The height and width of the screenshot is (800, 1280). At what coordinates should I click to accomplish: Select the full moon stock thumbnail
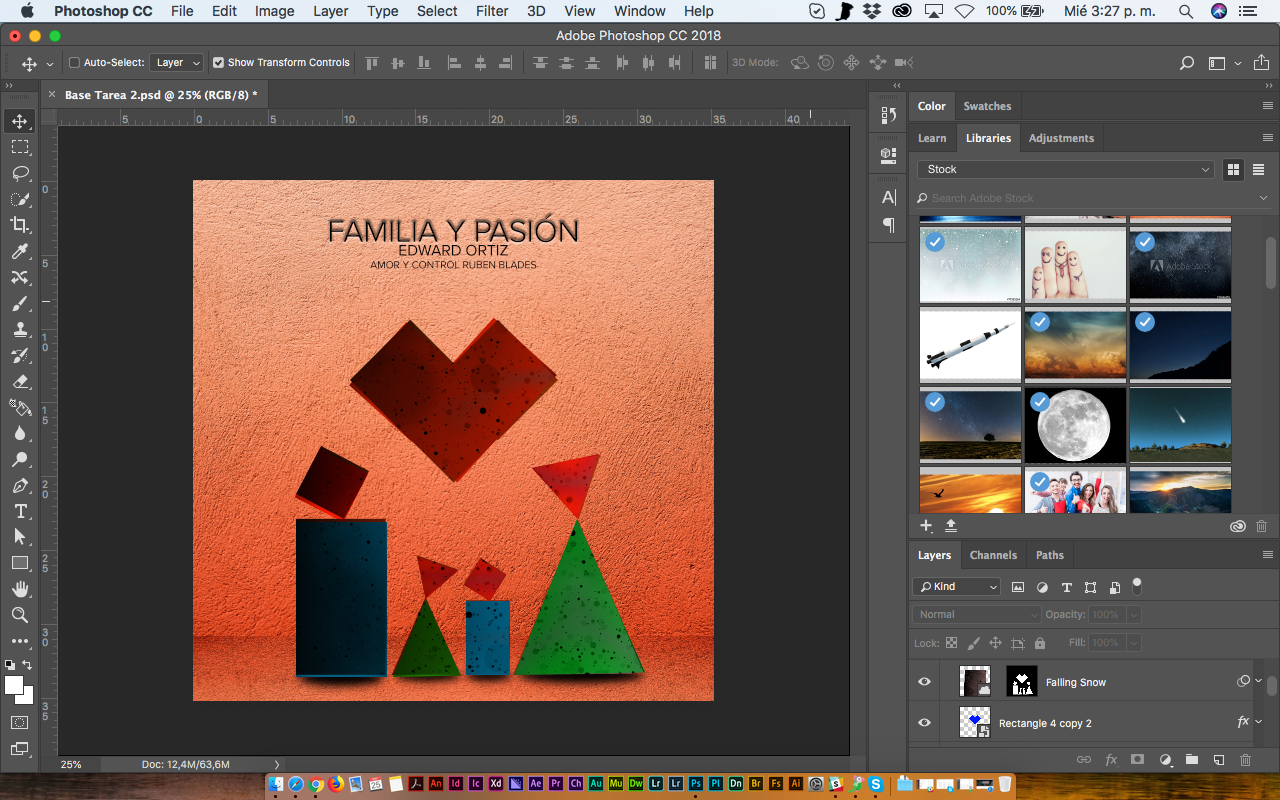[x=1075, y=425]
